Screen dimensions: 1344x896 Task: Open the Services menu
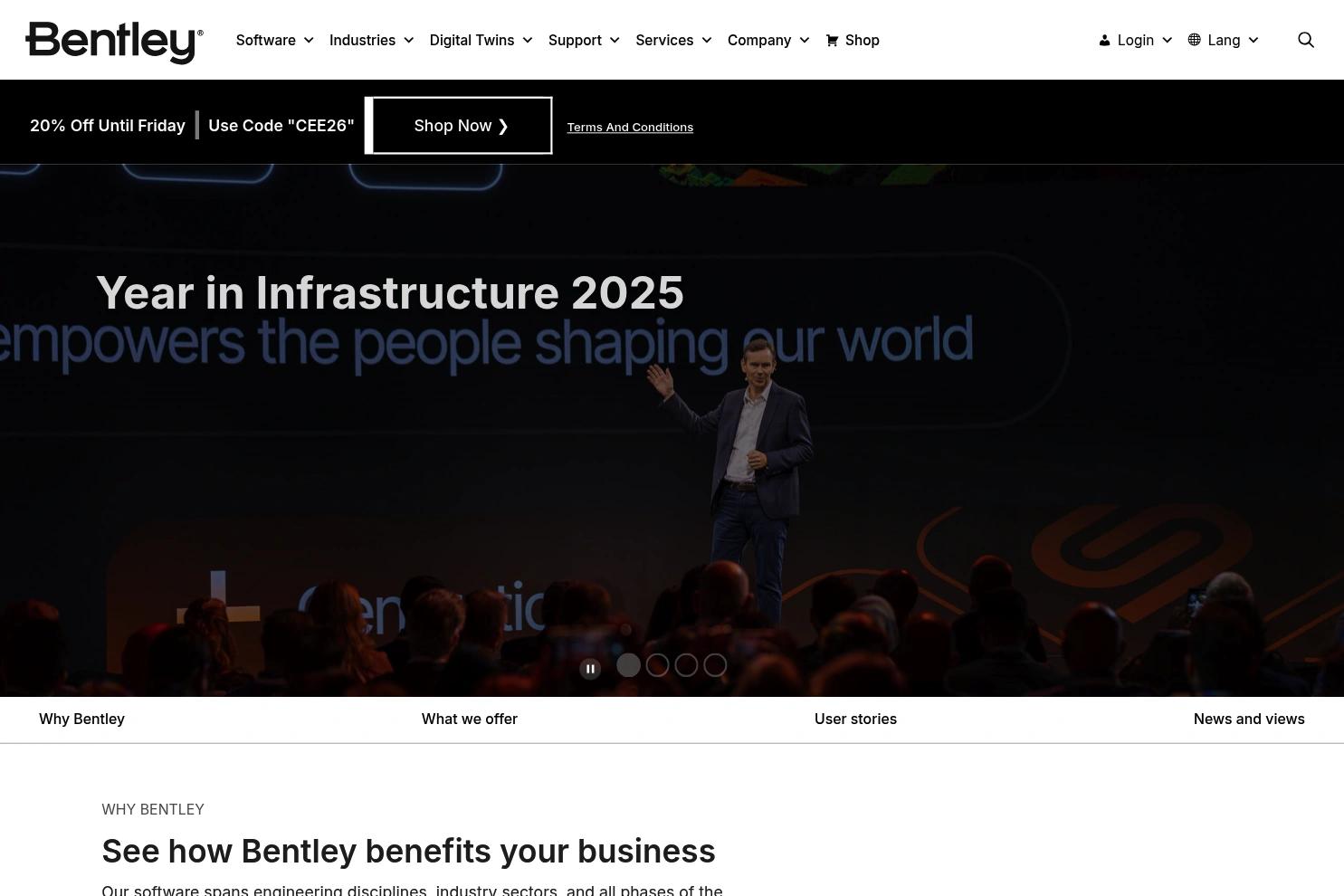pos(664,40)
